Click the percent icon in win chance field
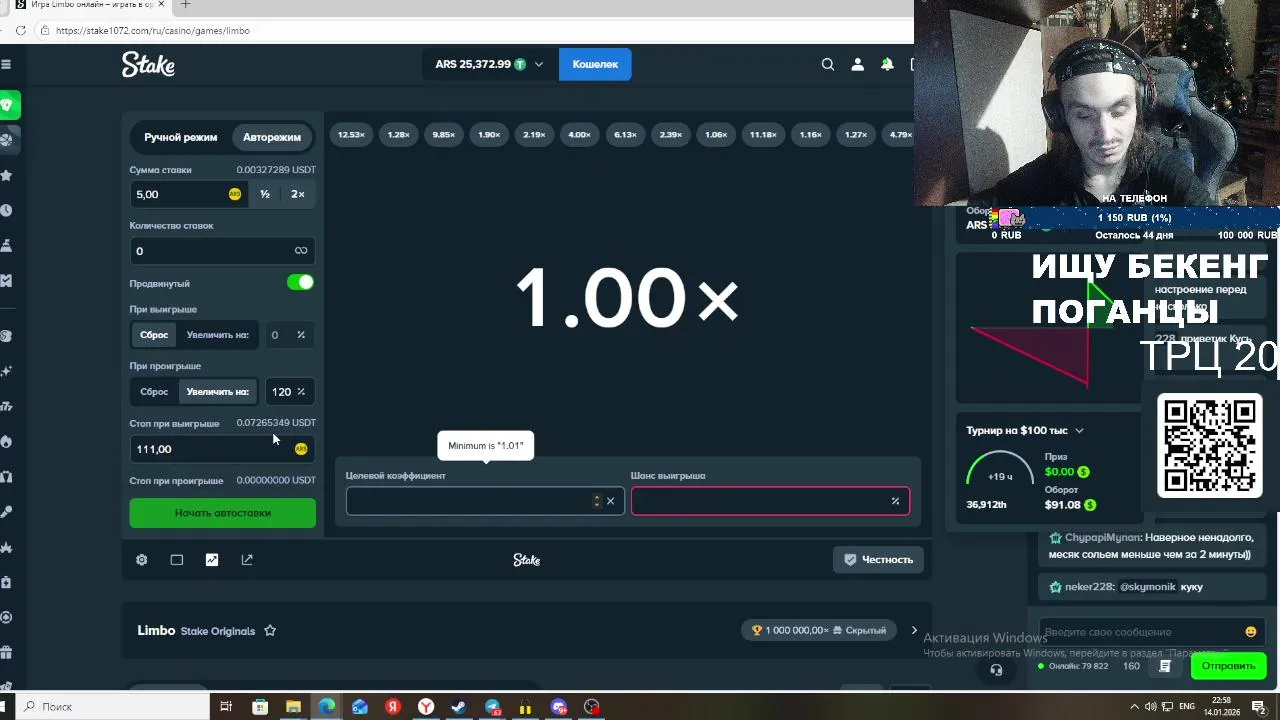The image size is (1280, 720). tap(895, 501)
